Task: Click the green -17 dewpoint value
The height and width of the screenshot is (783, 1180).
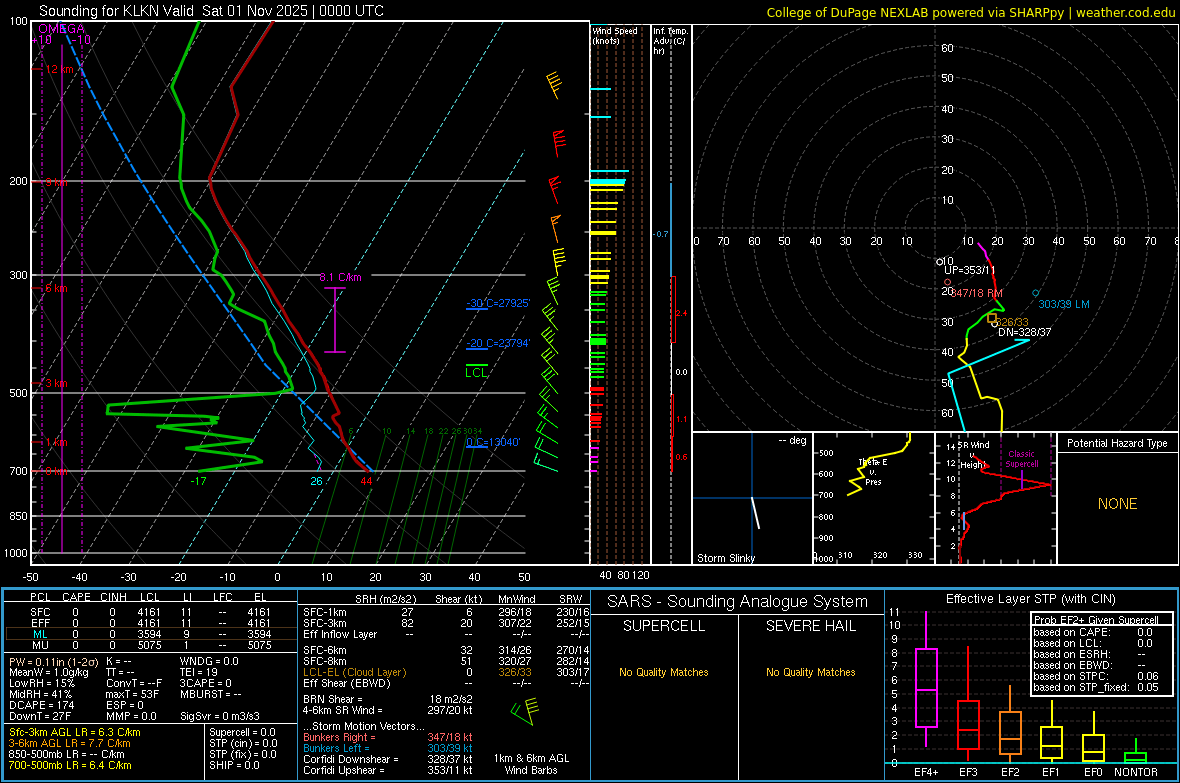Action: point(198,481)
